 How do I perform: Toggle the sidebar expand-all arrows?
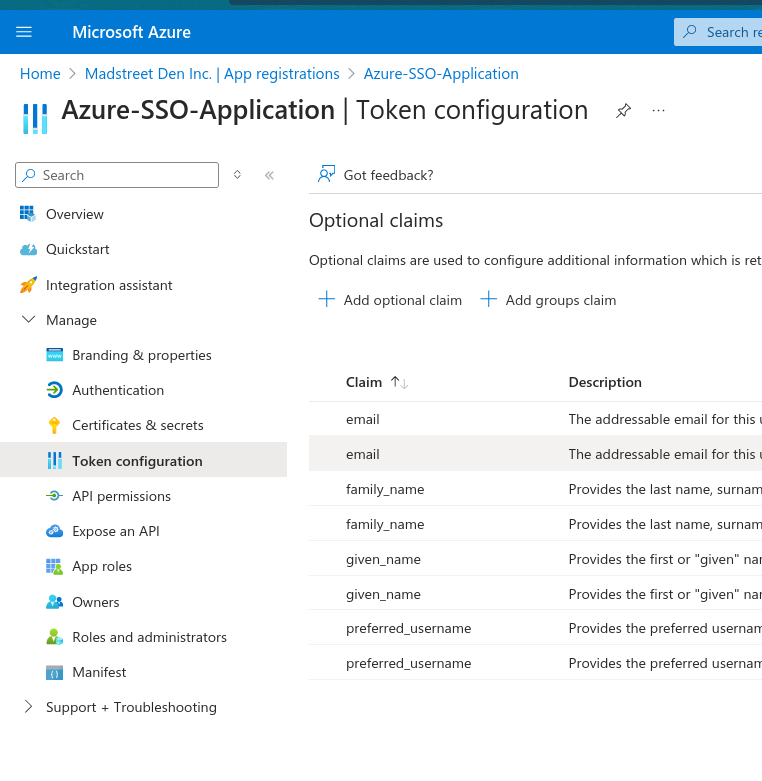[237, 175]
